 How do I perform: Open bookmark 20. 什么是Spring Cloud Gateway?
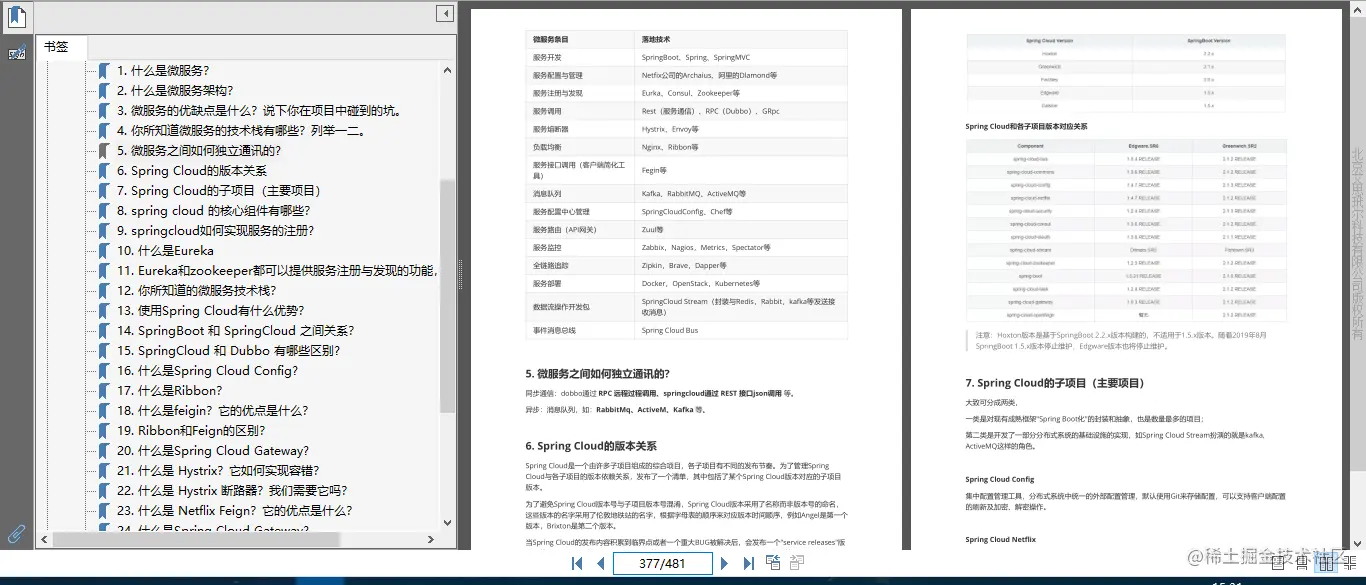213,451
